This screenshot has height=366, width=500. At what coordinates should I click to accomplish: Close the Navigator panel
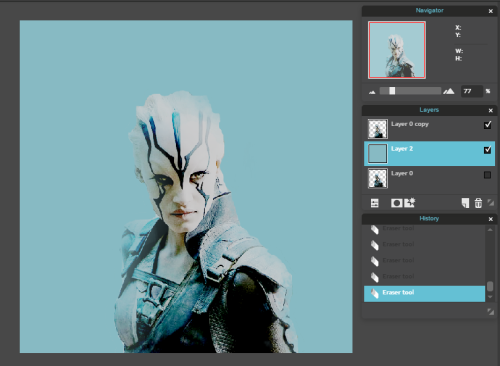click(x=491, y=11)
